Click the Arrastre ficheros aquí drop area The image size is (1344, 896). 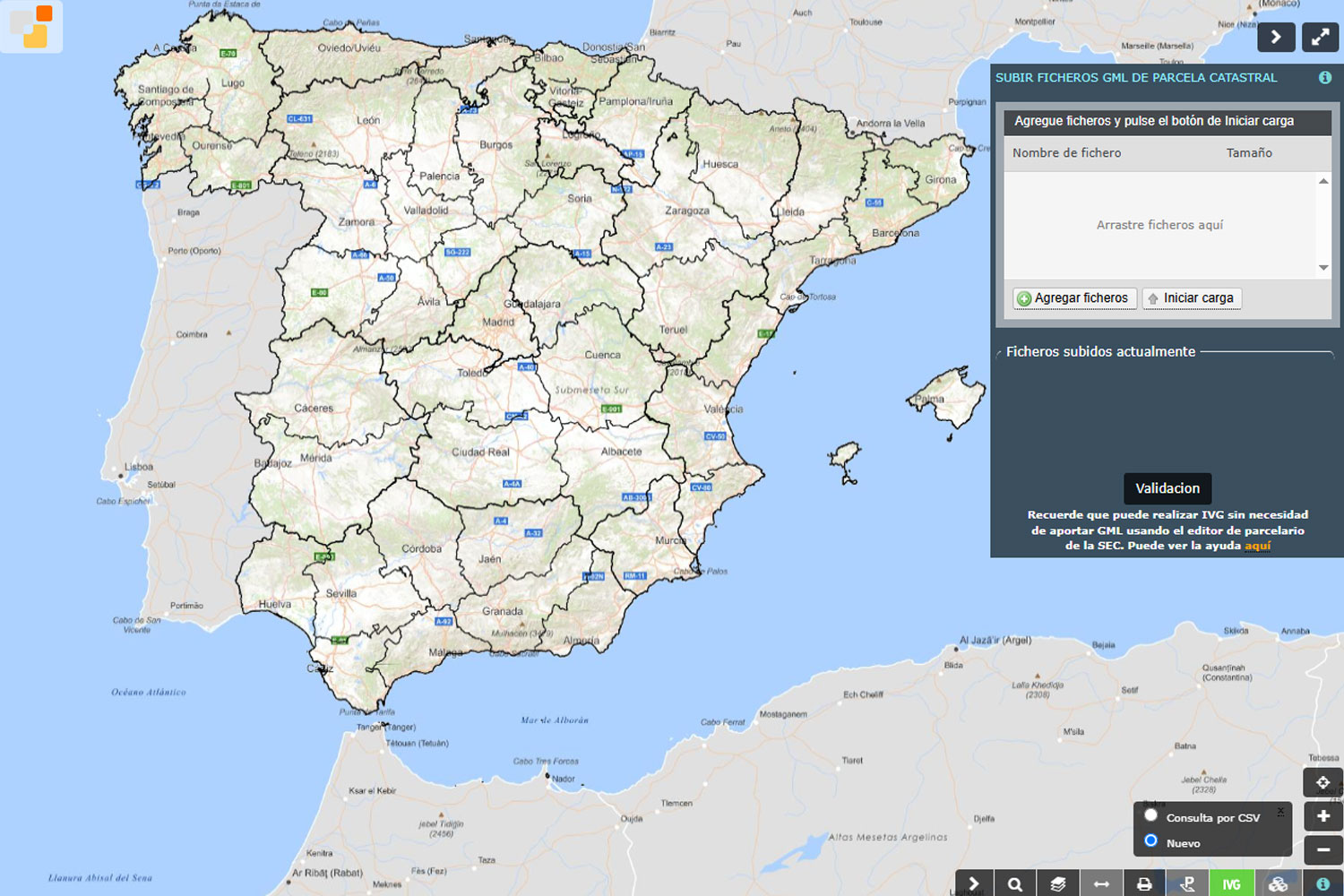pos(1159,225)
